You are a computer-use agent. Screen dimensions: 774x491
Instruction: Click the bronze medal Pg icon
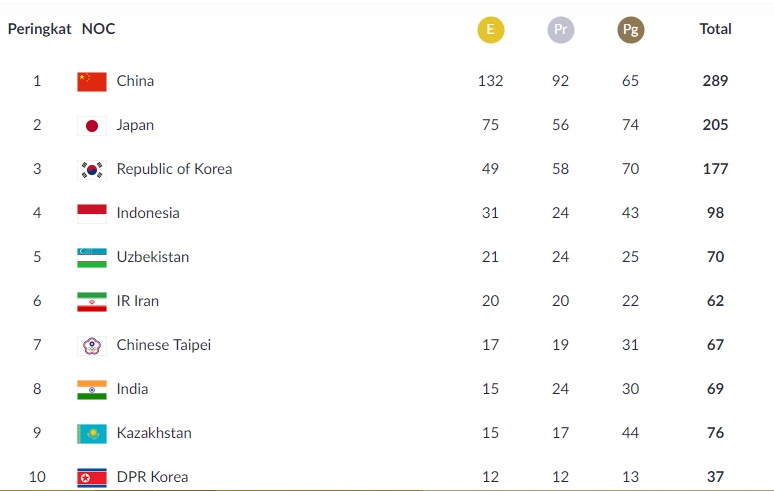pos(630,30)
